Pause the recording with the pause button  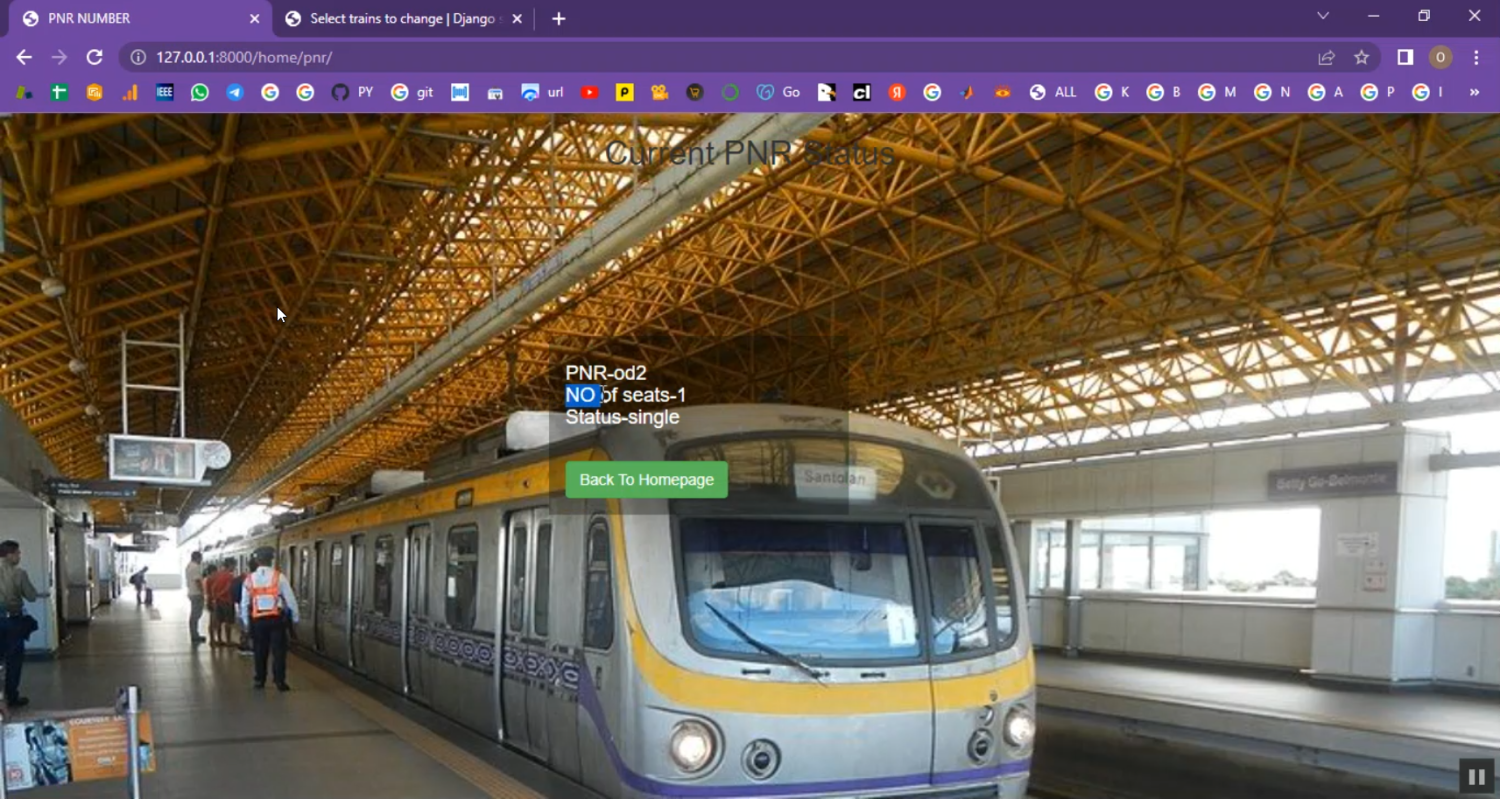coord(1476,776)
